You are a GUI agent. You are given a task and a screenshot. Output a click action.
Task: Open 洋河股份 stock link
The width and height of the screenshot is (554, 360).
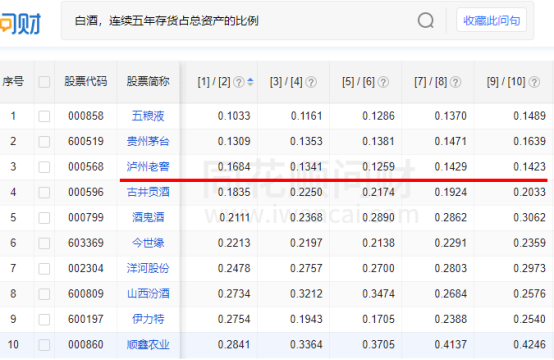(x=148, y=268)
